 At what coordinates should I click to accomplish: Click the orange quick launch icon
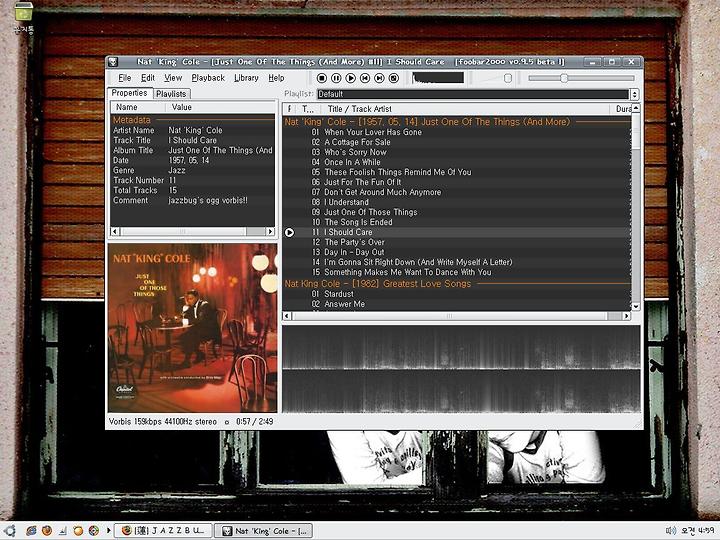click(79, 531)
